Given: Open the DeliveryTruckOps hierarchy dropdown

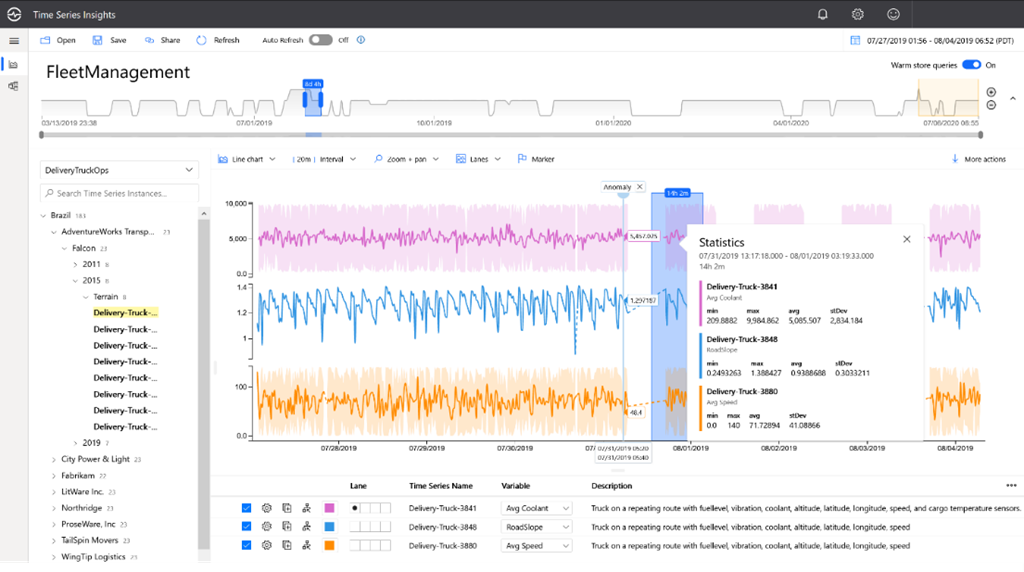Looking at the screenshot, I should (119, 170).
